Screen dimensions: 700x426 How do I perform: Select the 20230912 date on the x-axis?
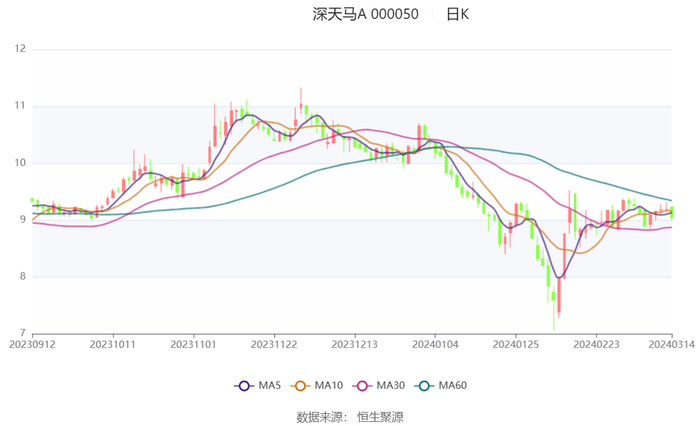point(32,343)
